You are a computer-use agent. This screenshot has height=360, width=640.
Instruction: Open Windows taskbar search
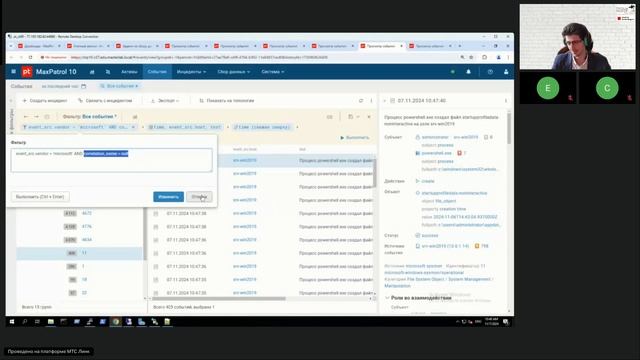coord(24,322)
